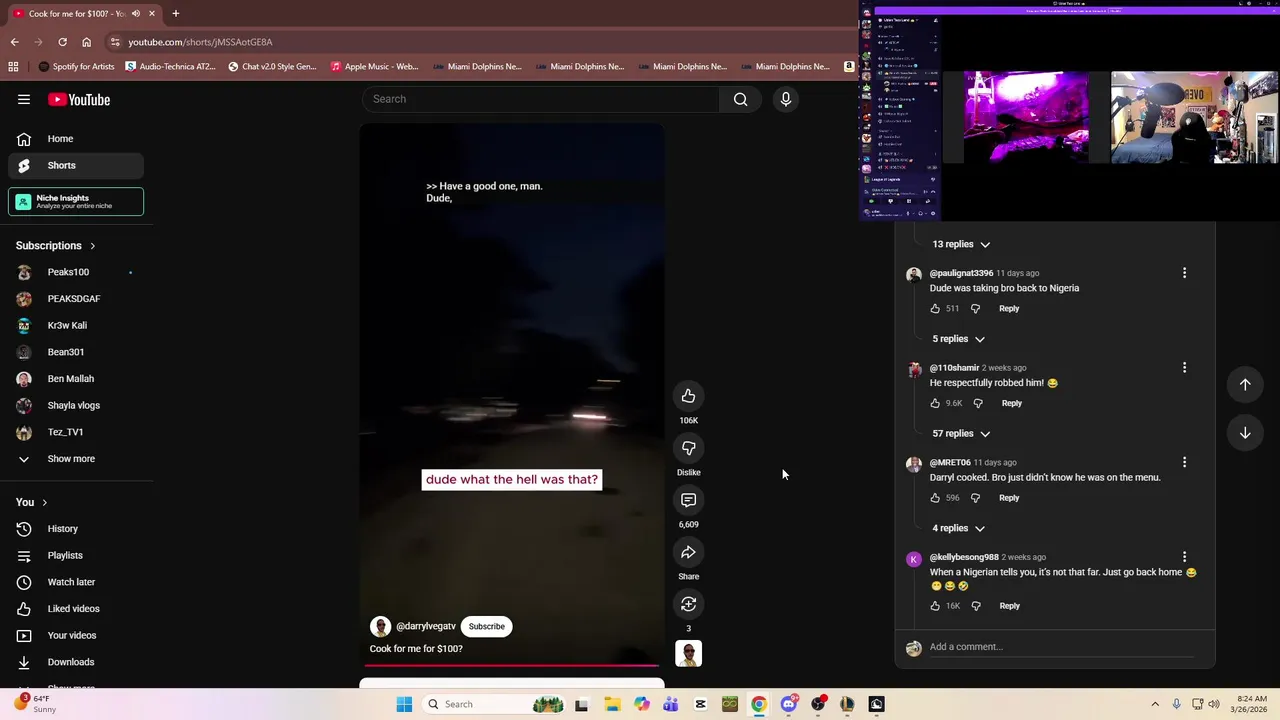Subscribe to @darrylvegatv

[487, 627]
